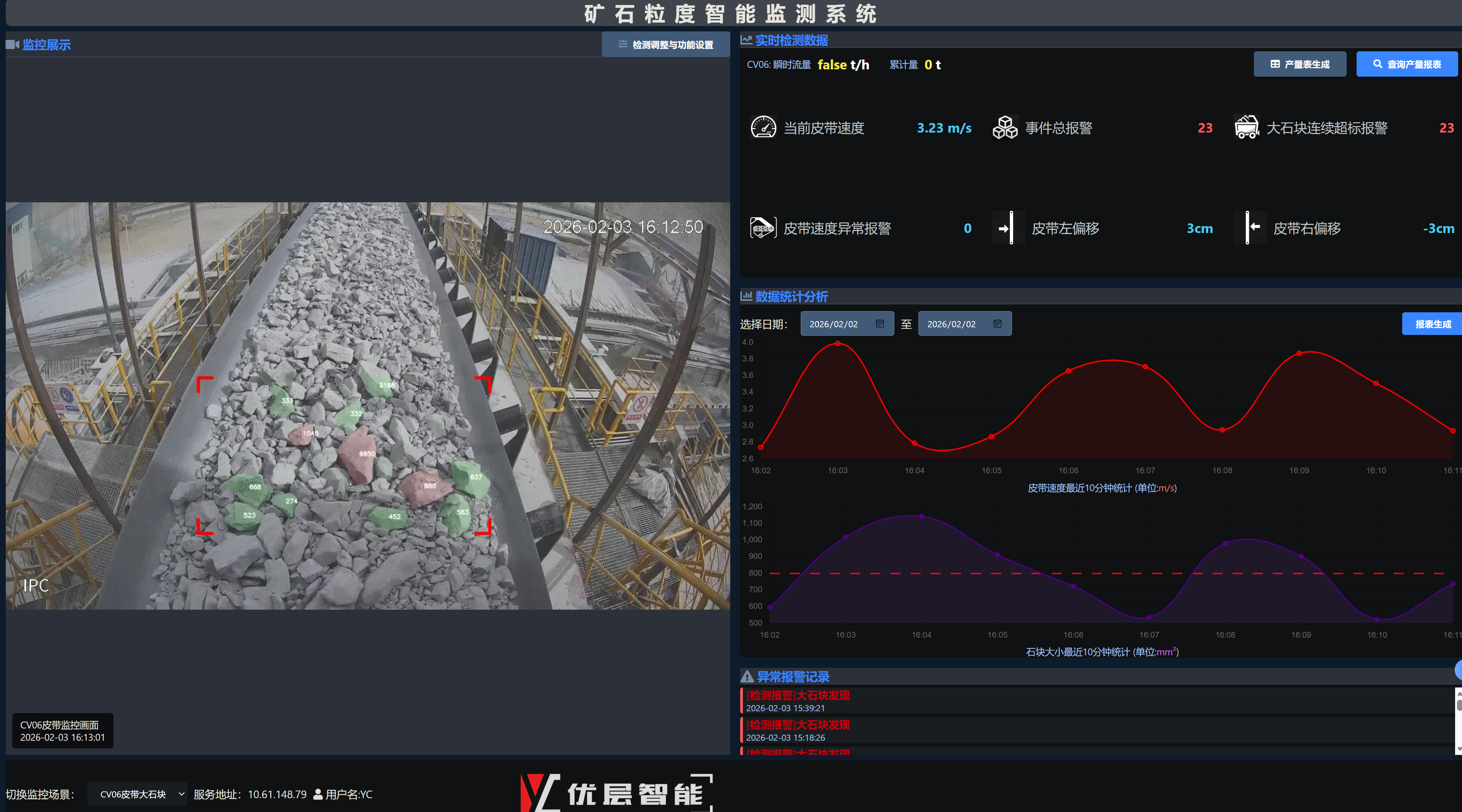Viewport: 1462px width, 812px height.
Task: Click the start date field 2026/02/02
Action: click(834, 324)
